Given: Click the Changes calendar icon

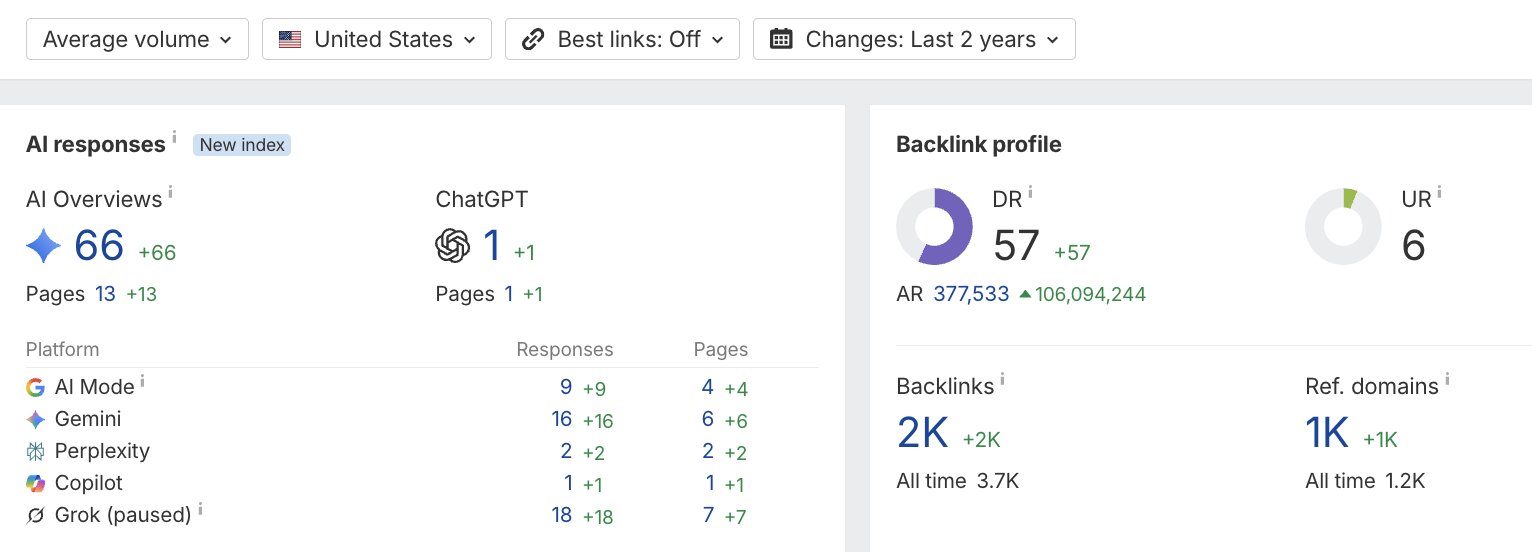Looking at the screenshot, I should pos(781,39).
